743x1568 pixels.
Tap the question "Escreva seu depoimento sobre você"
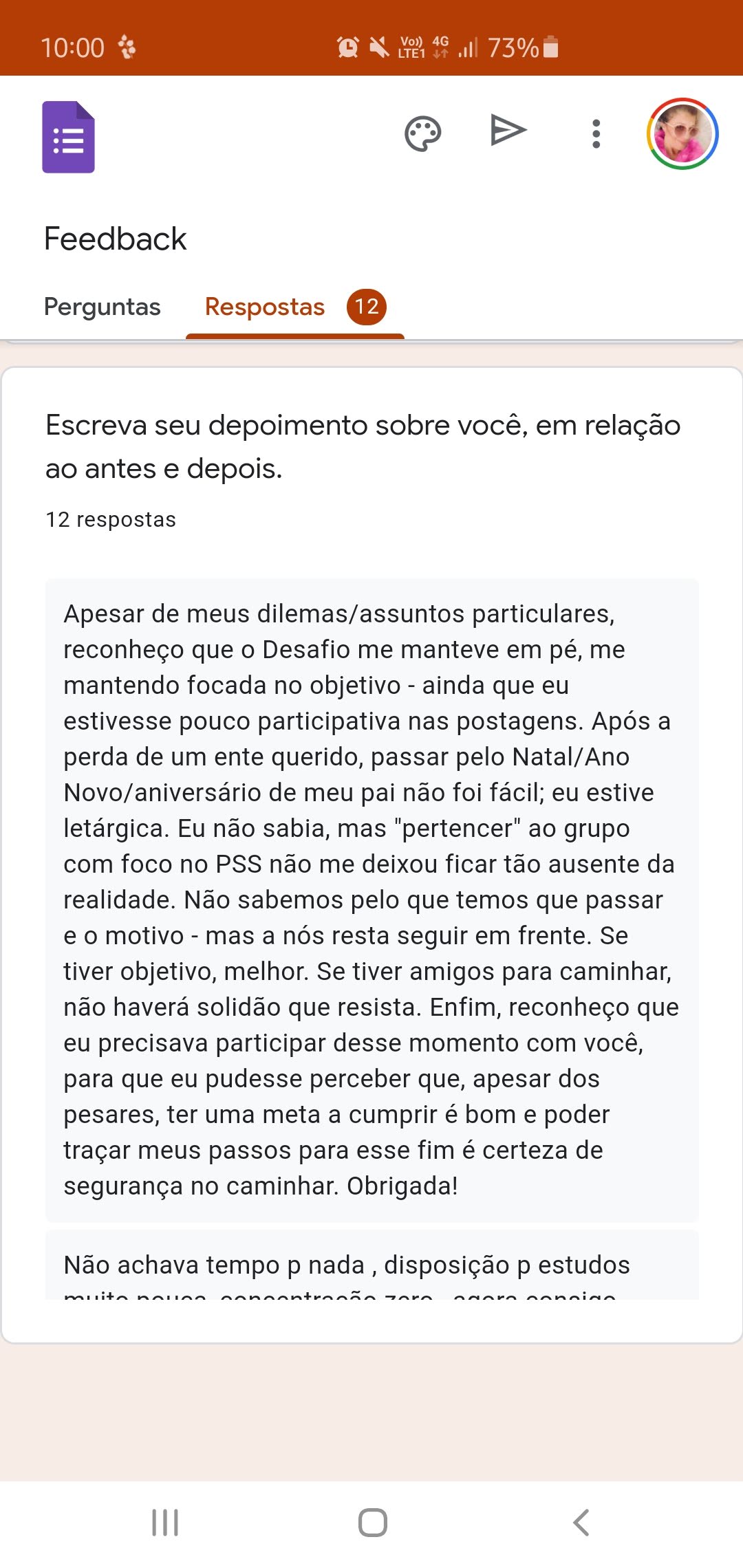pos(363,447)
